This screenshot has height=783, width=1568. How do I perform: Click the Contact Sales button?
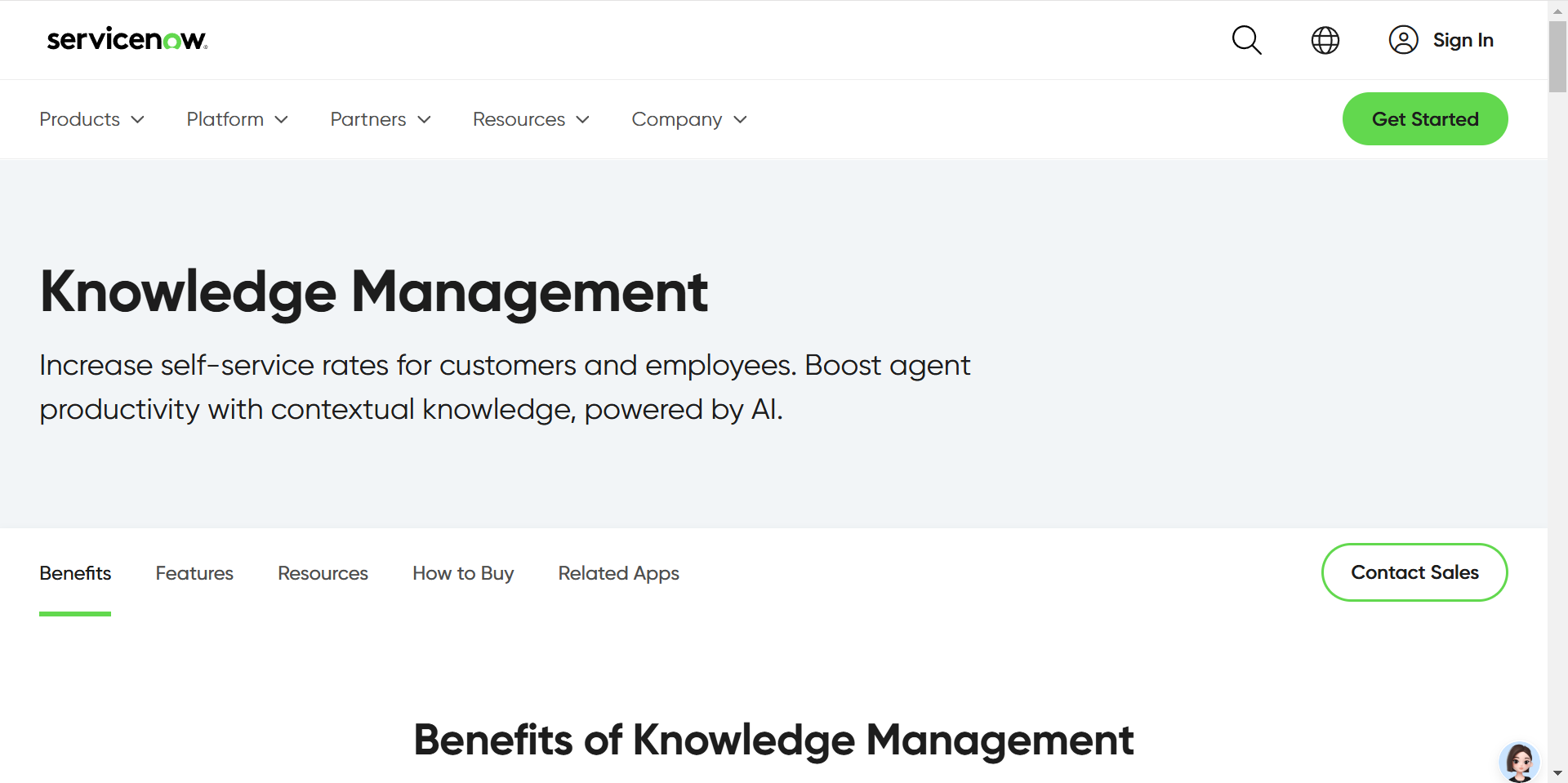1414,572
